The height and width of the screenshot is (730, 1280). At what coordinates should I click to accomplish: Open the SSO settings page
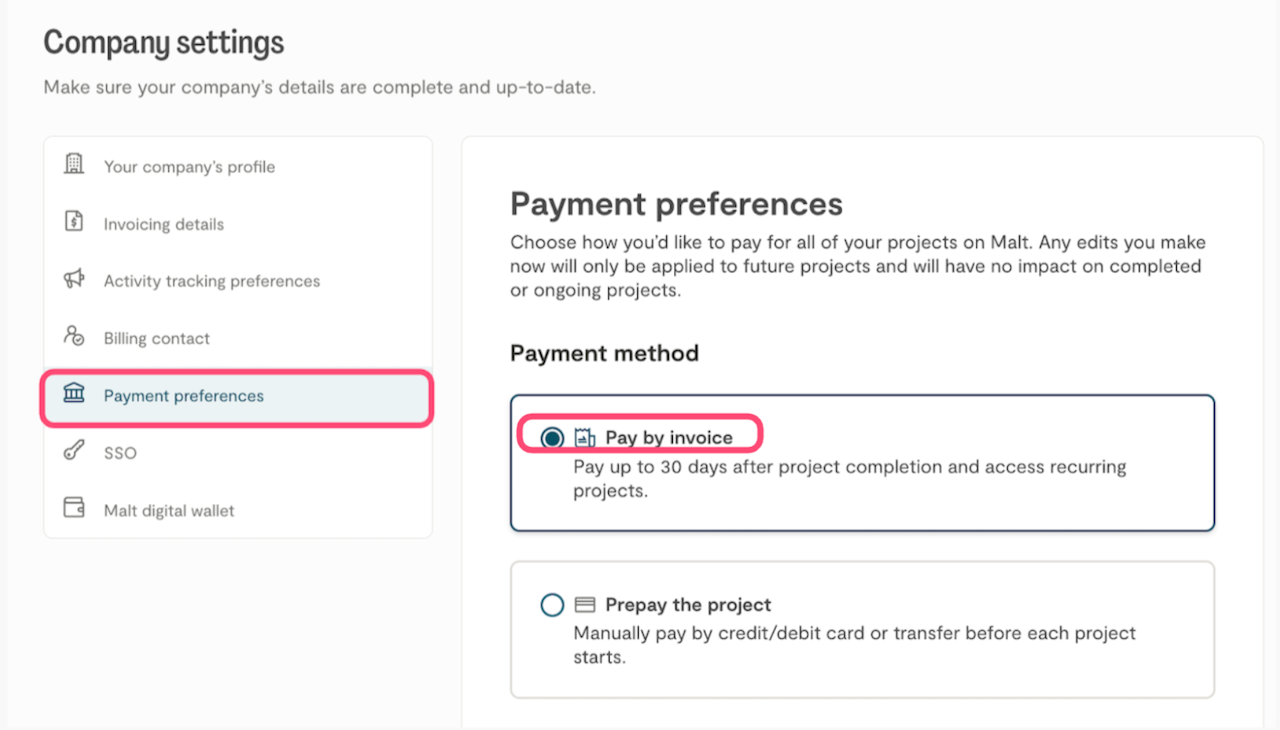click(x=120, y=453)
